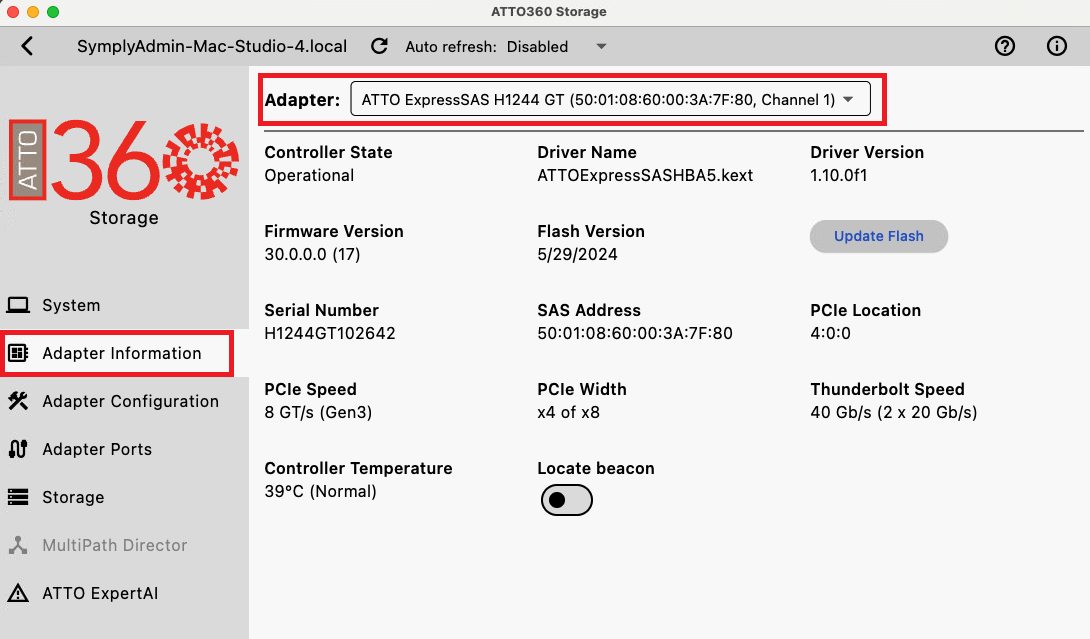Click the PCIe width x4 of x8
The width and height of the screenshot is (1090, 639).
point(569,412)
